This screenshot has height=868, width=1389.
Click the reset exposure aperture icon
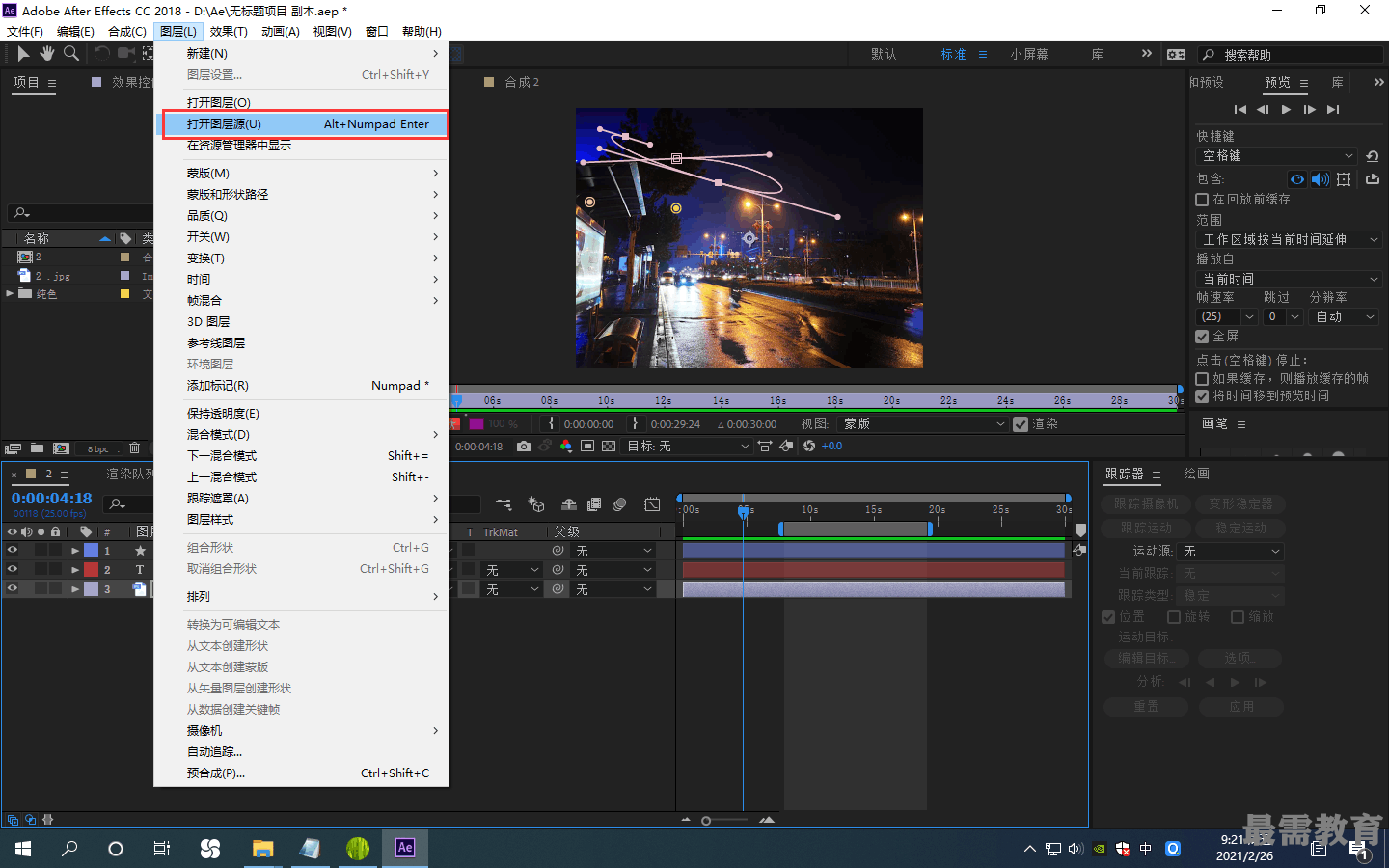pyautogui.click(x=809, y=447)
